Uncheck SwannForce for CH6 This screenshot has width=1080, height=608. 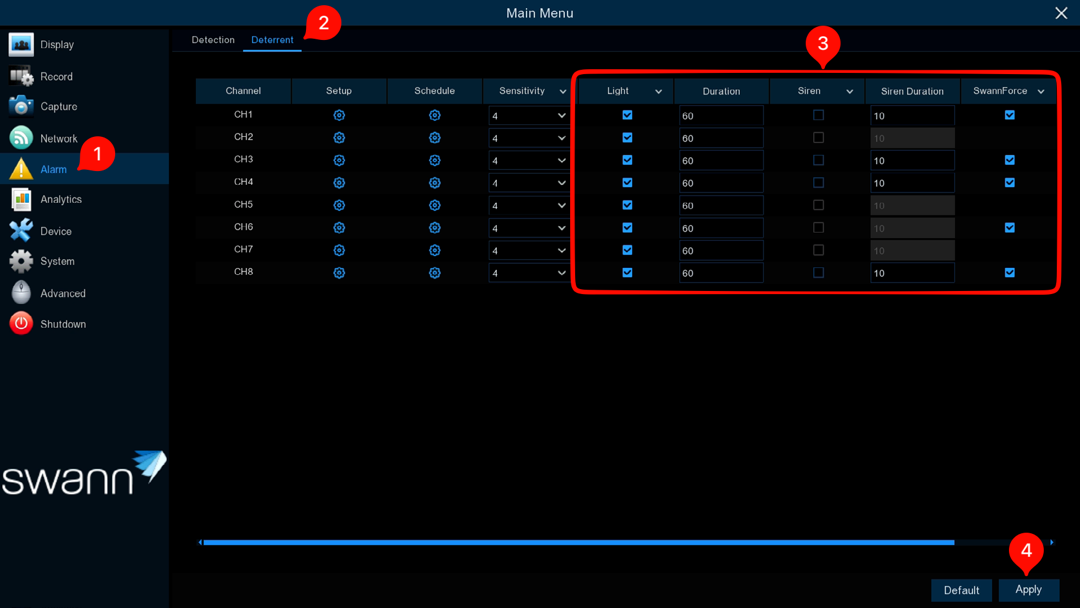point(1010,227)
